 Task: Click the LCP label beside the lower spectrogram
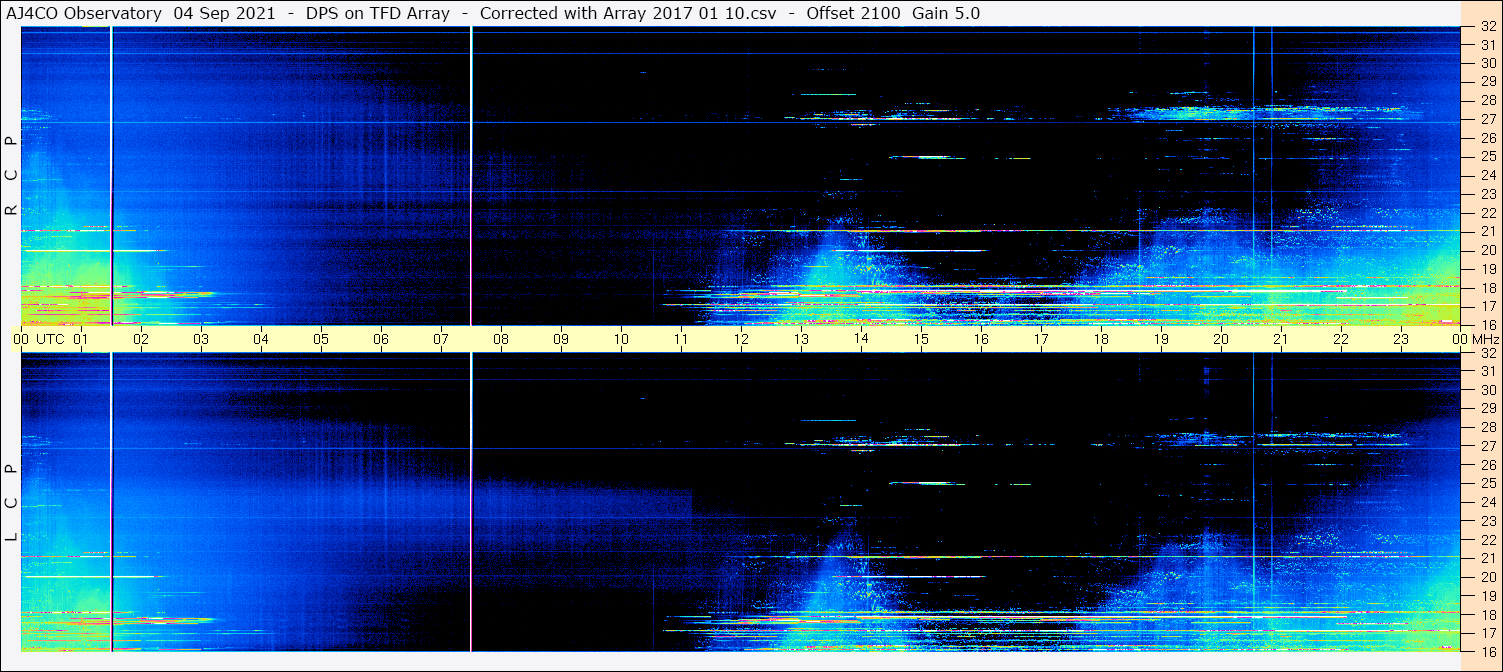point(11,503)
